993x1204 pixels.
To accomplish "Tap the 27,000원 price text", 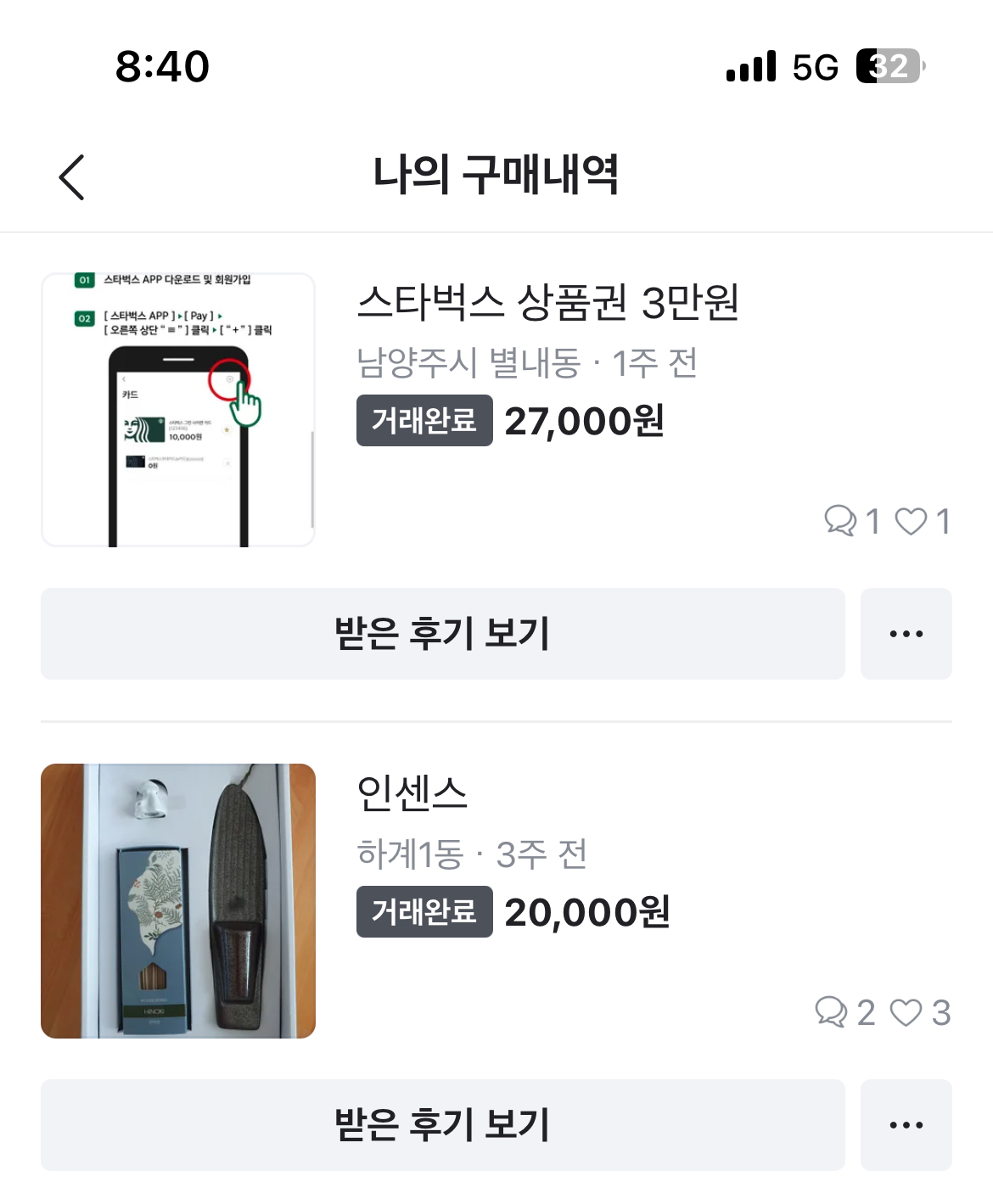I will (584, 421).
